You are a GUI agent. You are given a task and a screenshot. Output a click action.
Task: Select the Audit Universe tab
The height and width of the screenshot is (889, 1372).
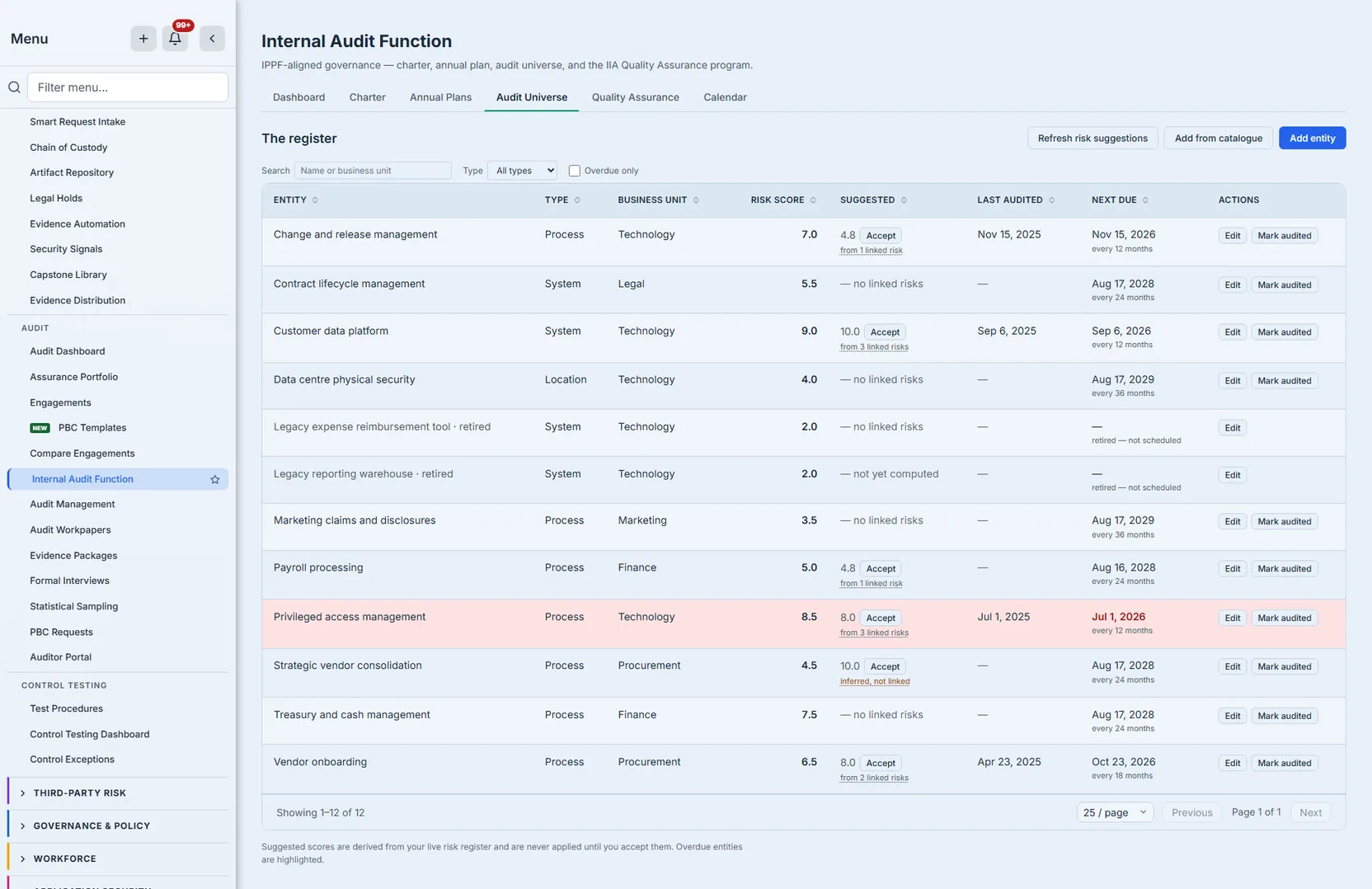[532, 97]
